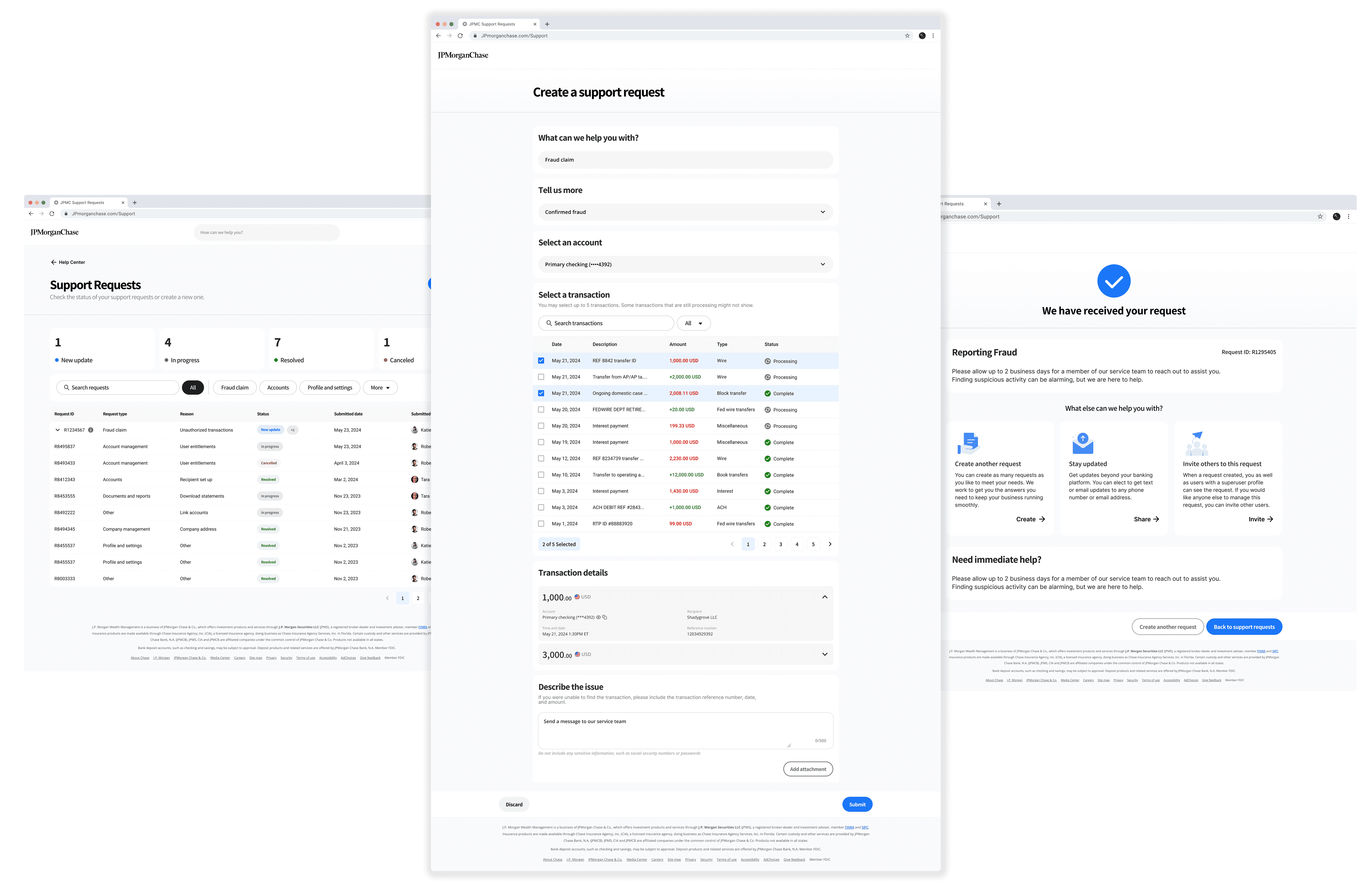Click the copy icon beside Primary checking account number

click(604, 617)
